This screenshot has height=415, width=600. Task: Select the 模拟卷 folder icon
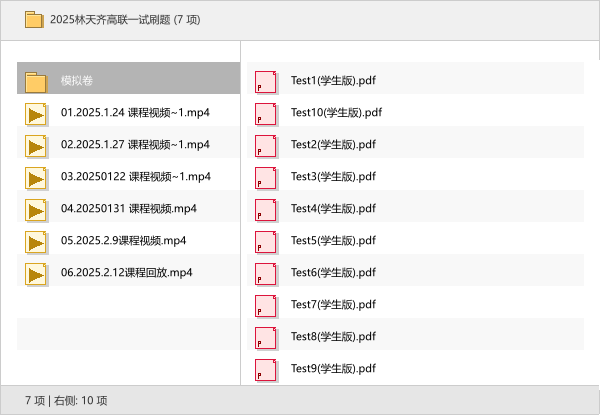37,81
